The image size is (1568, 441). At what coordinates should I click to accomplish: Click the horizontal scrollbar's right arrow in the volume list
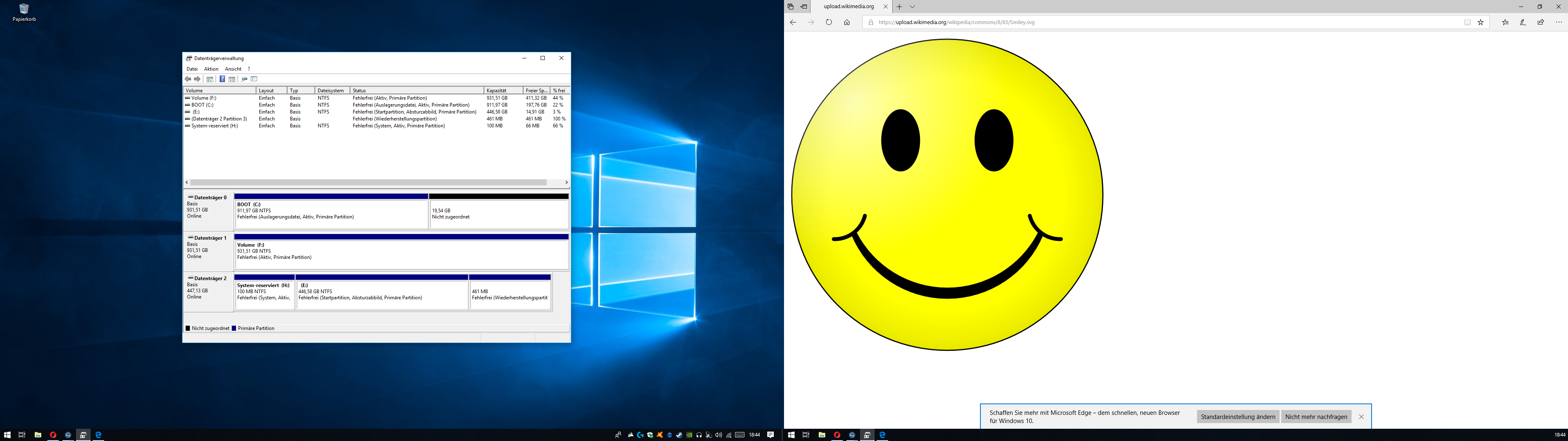point(566,182)
